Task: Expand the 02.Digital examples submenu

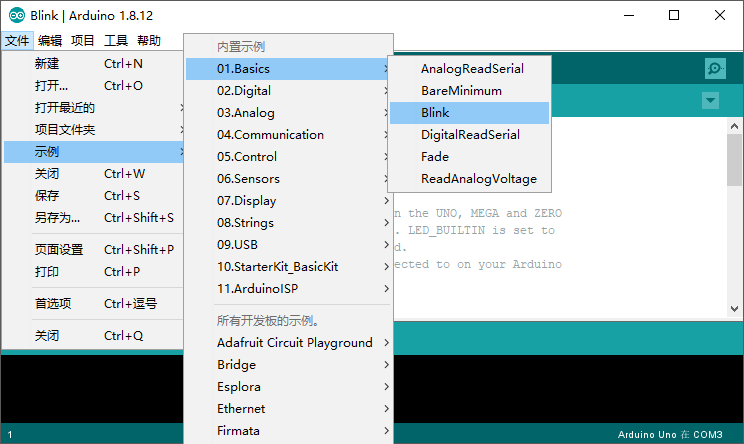Action: coord(288,91)
